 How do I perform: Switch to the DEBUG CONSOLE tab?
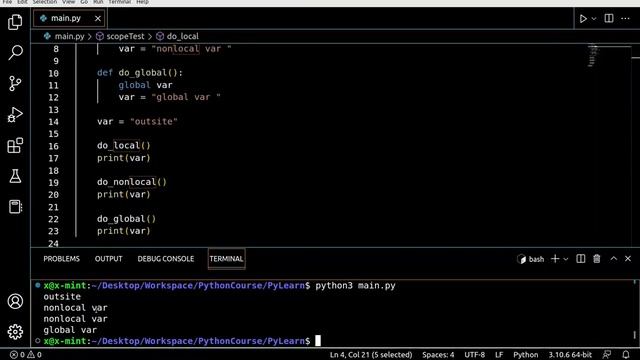166,259
